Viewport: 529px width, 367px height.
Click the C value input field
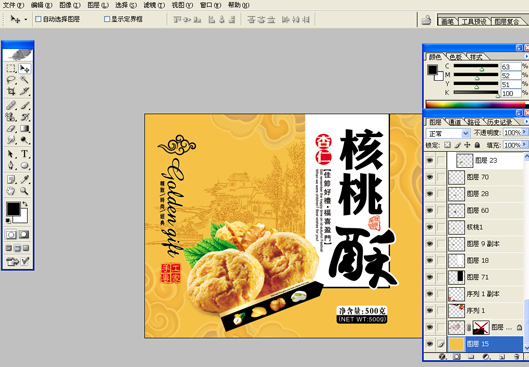tap(511, 66)
